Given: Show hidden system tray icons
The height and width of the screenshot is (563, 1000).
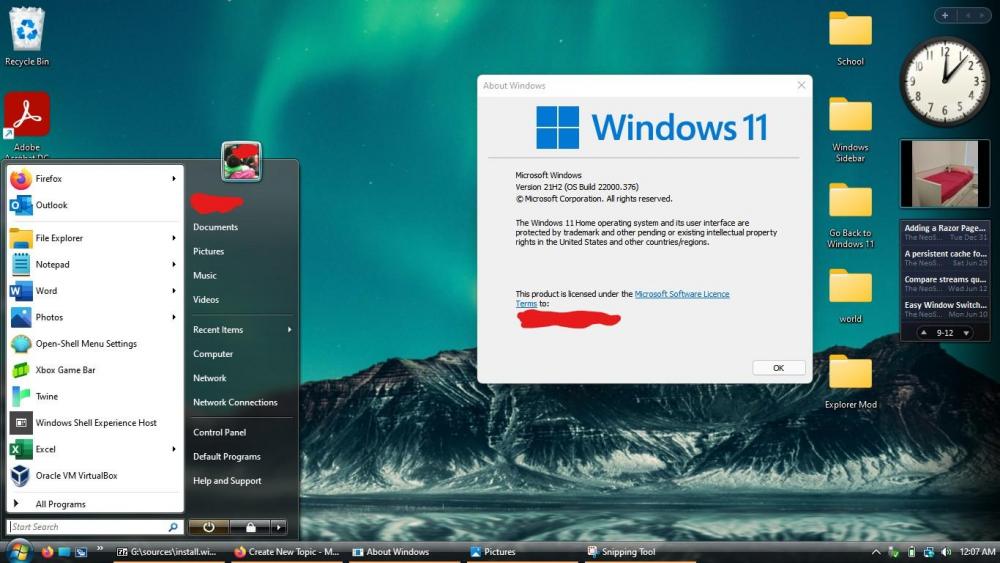Looking at the screenshot, I should click(x=876, y=552).
